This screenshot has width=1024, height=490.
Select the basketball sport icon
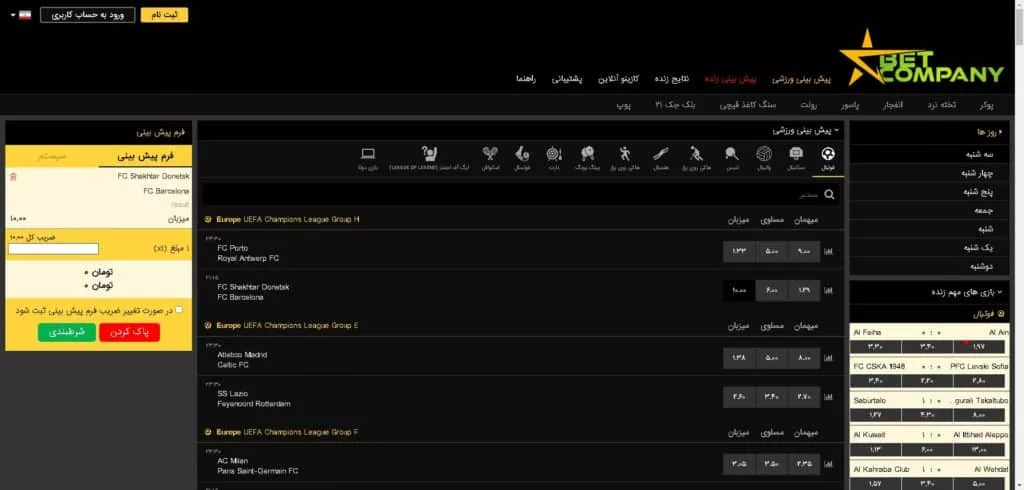(x=796, y=158)
